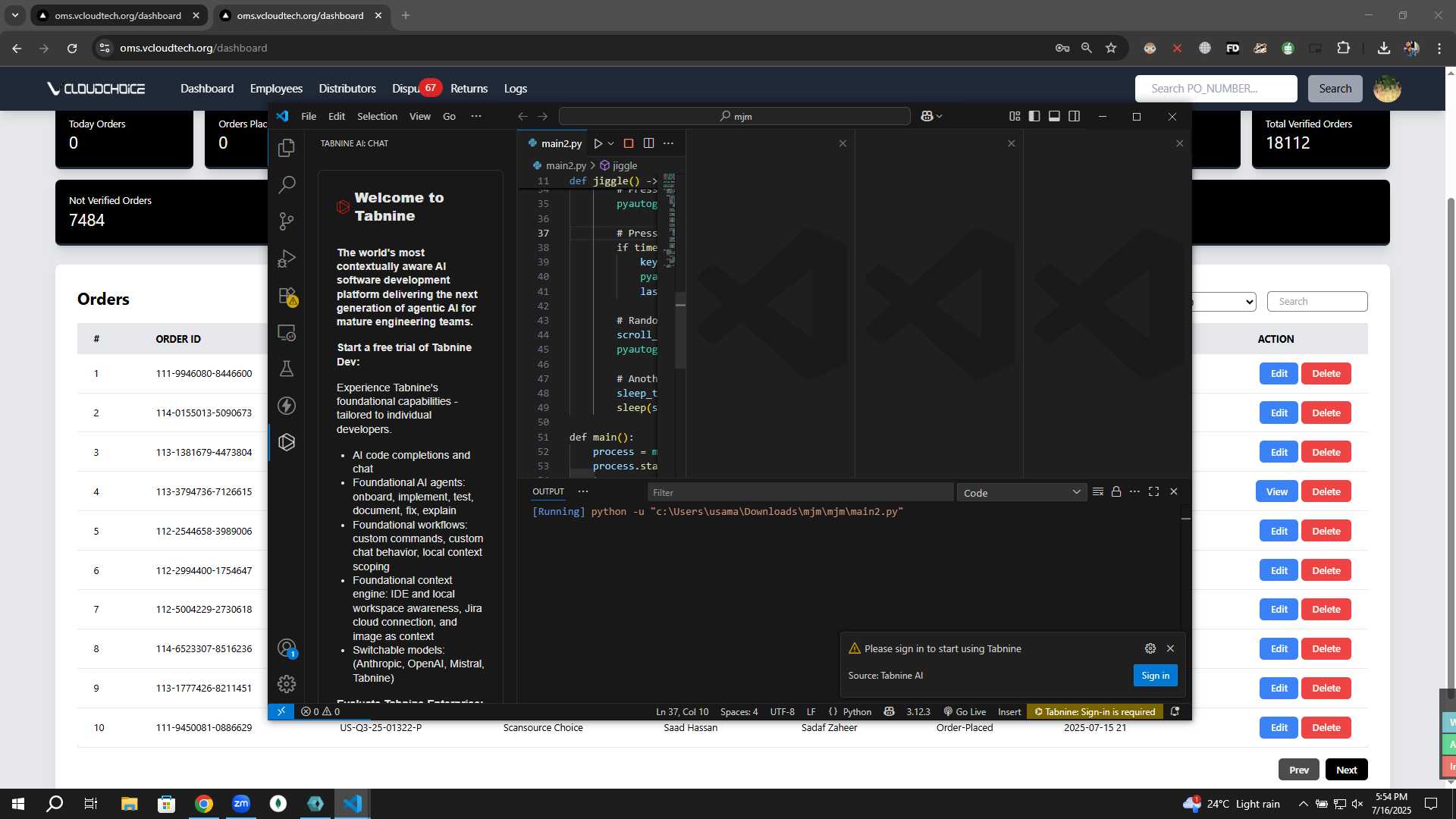The width and height of the screenshot is (1456, 819).
Task: Open VS Code Accounts icon
Action: click(x=287, y=648)
